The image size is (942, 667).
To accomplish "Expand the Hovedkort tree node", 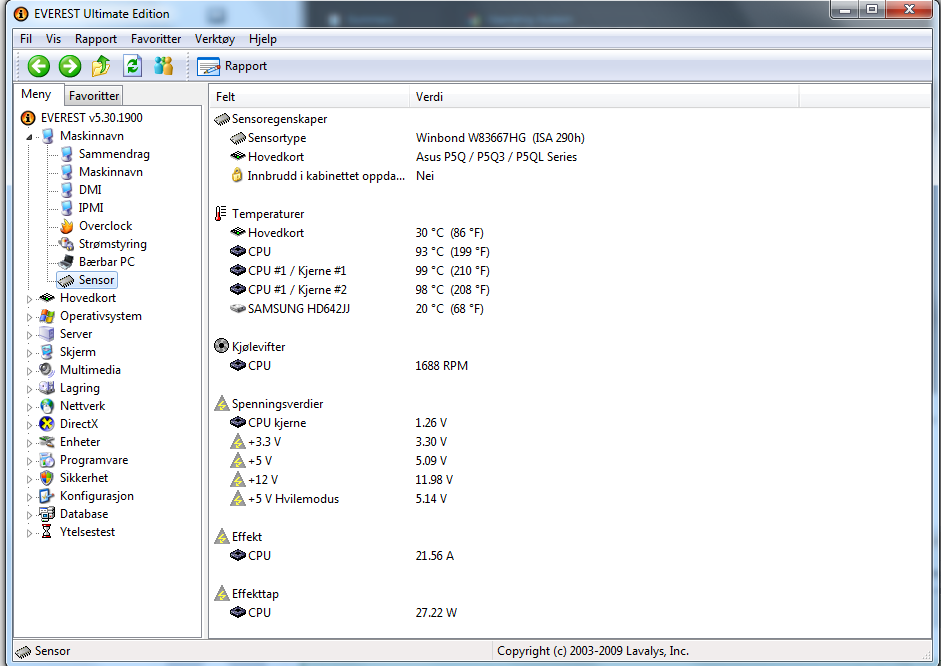I will point(29,299).
